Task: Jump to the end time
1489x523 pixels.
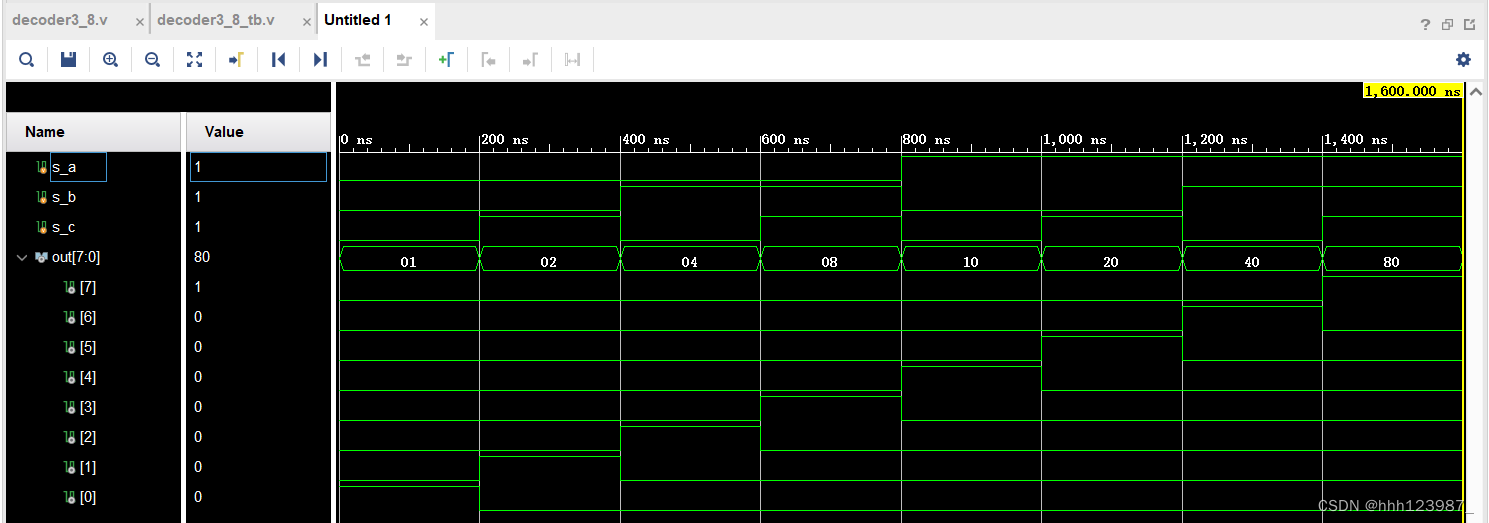Action: tap(320, 60)
